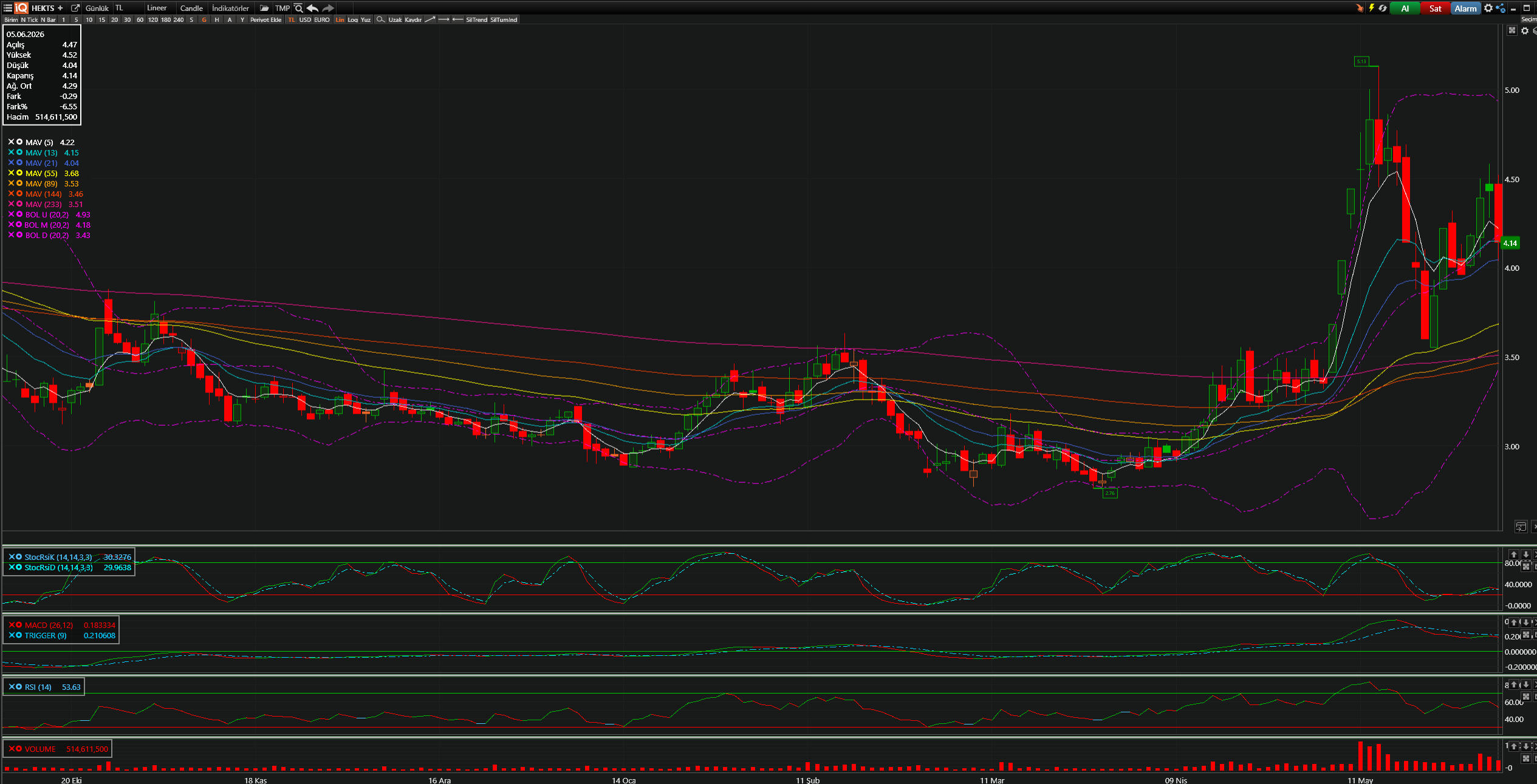
Task: Toggle visibility of VOLUME indicator
Action: 19,749
